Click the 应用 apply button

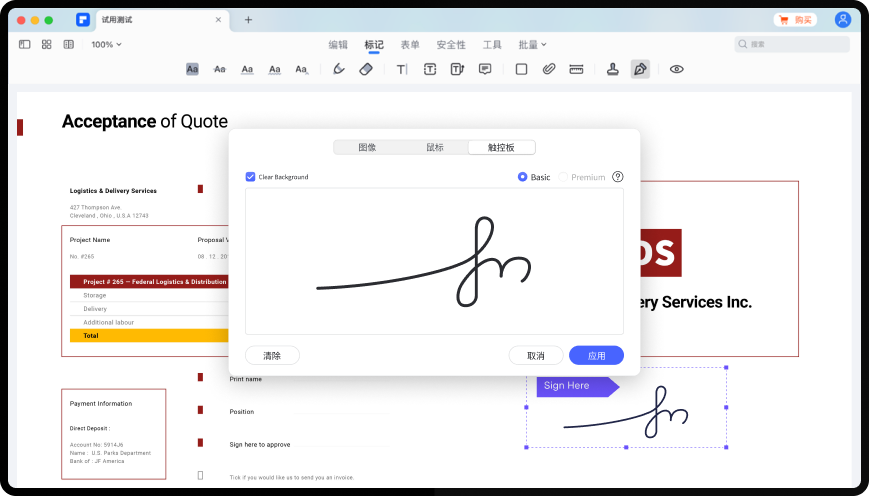tap(596, 356)
